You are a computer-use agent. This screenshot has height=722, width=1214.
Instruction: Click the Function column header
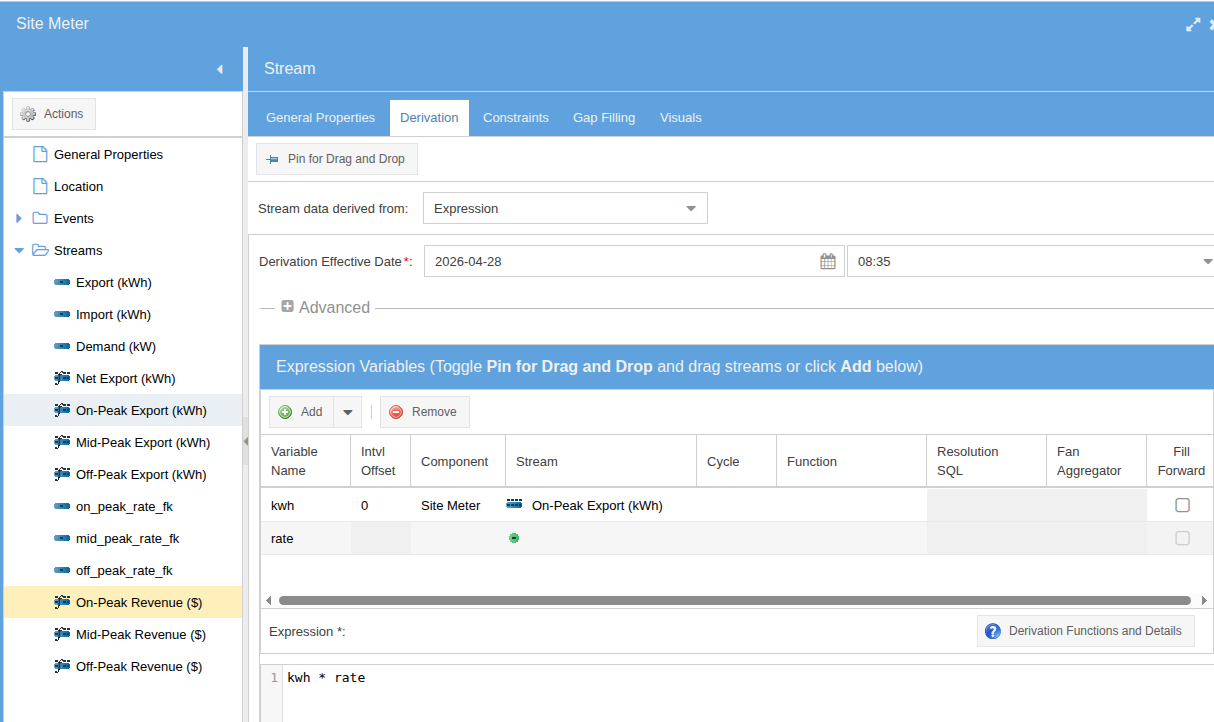coord(851,461)
